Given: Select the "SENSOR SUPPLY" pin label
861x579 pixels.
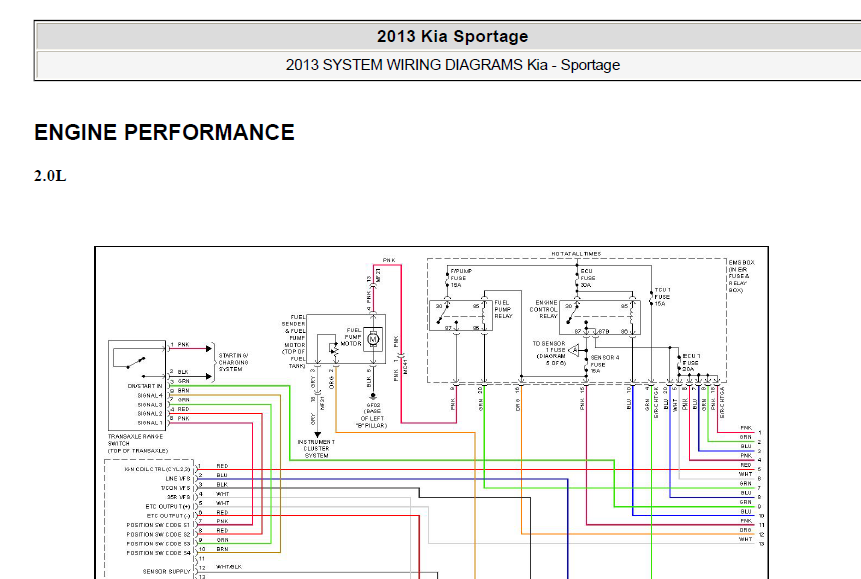Looking at the screenshot, I should point(166,572).
